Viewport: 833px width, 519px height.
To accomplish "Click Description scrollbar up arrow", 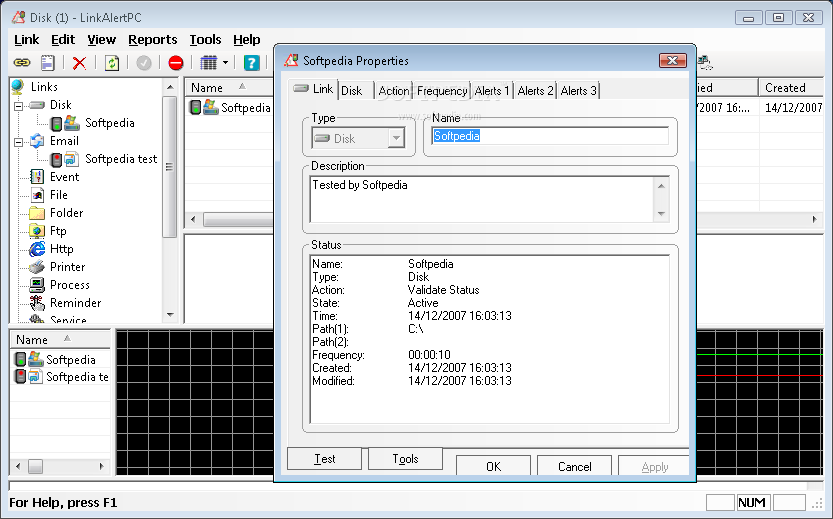I will (661, 185).
